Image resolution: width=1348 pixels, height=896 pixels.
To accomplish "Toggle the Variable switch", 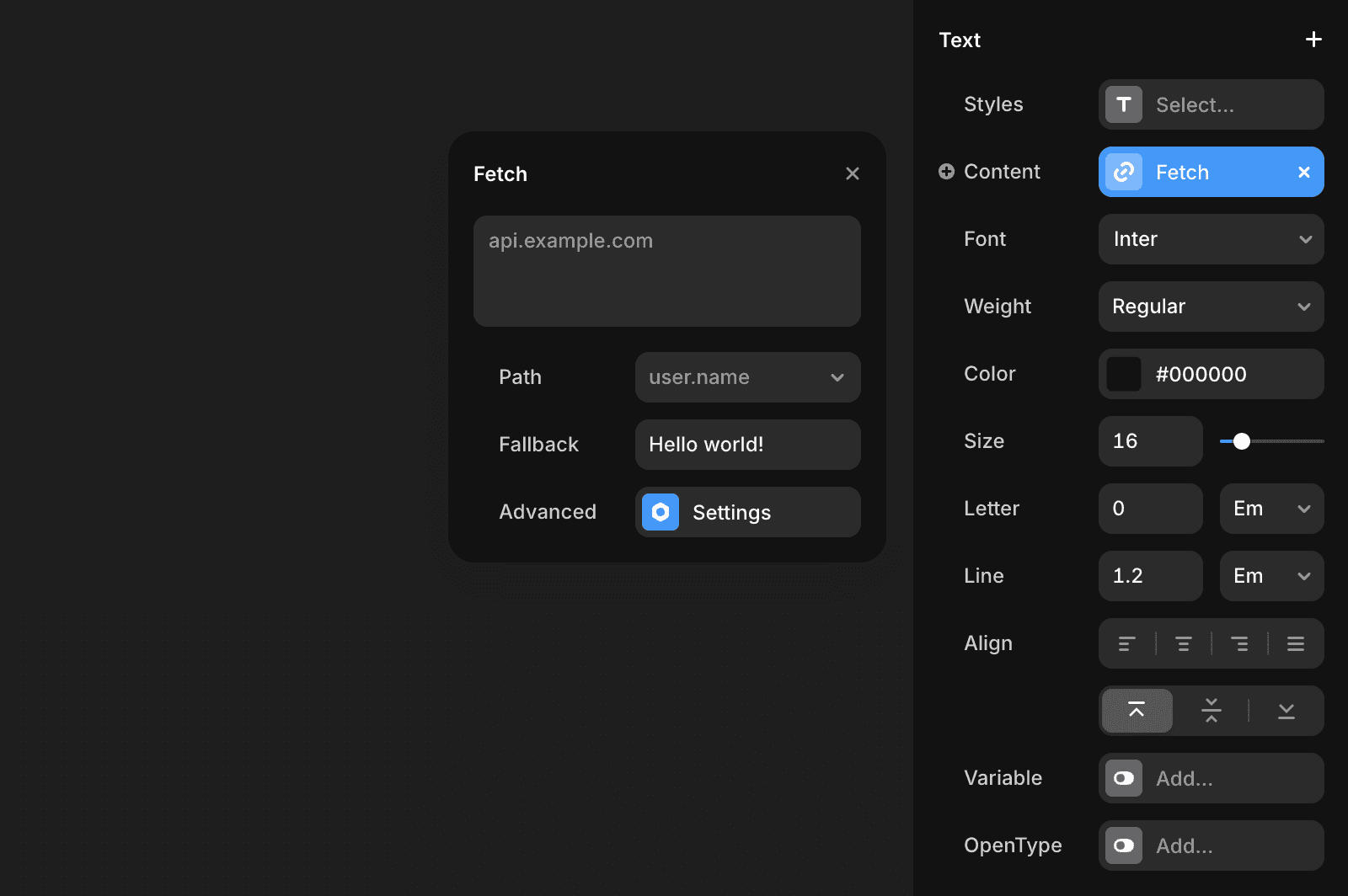I will point(1123,778).
